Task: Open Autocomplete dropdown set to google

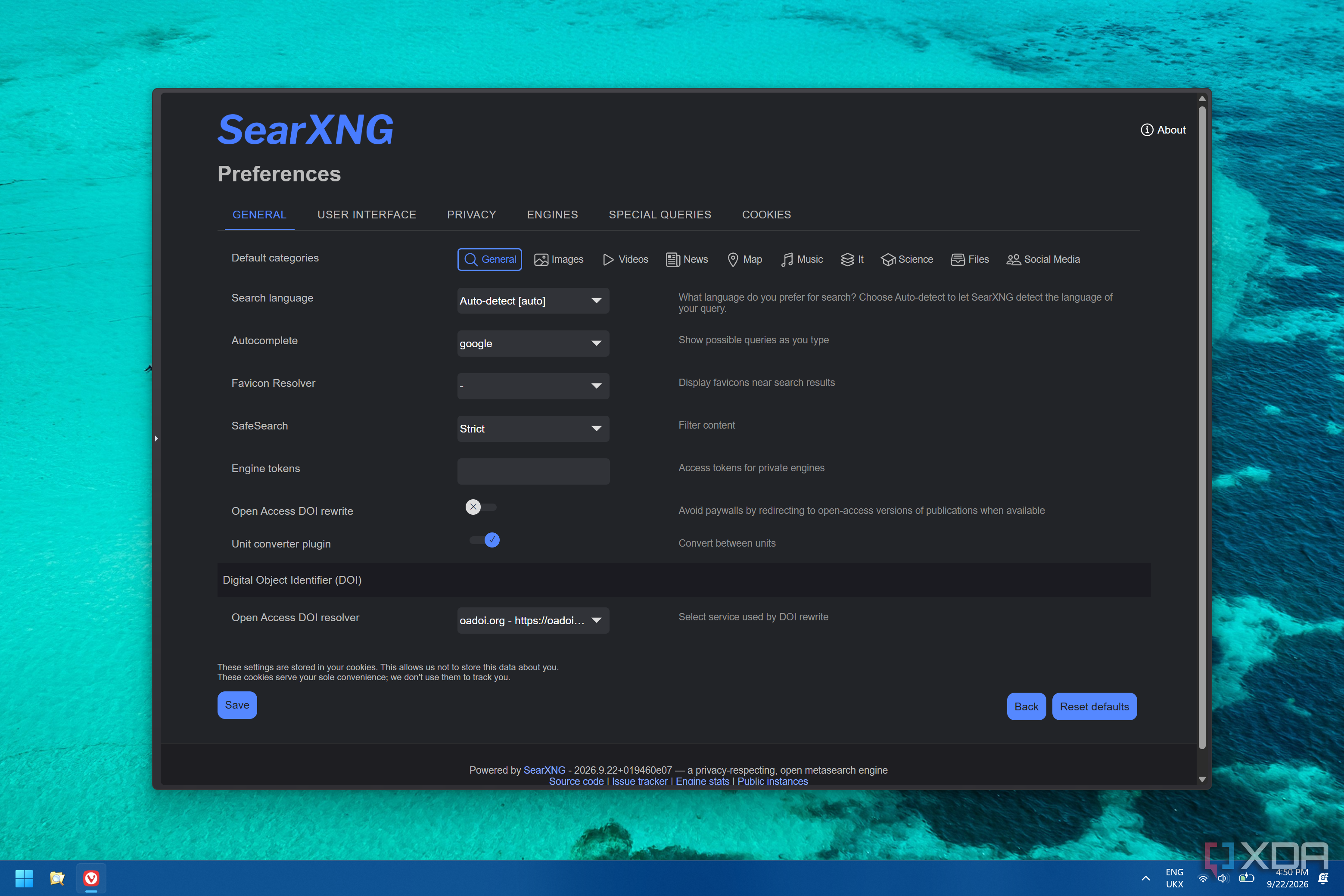Action: click(x=533, y=343)
